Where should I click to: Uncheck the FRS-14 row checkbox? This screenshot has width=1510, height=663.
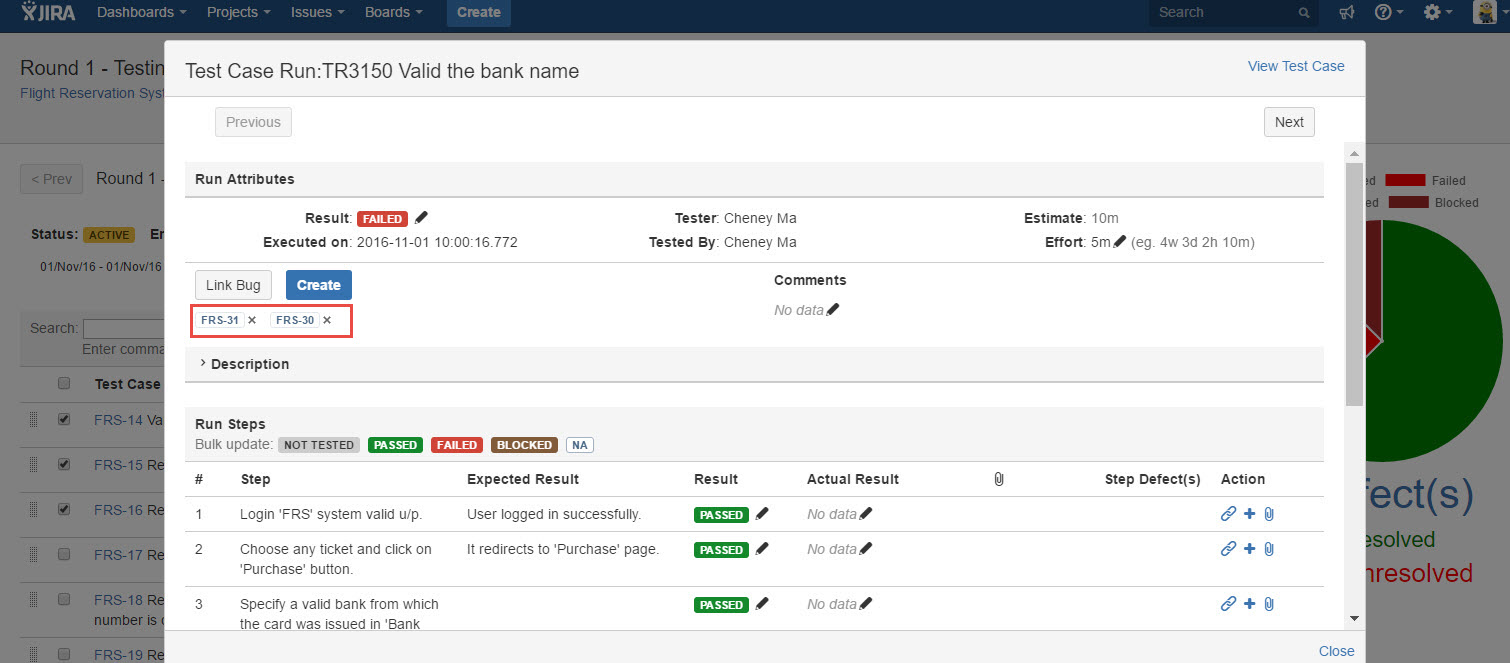pyautogui.click(x=64, y=419)
